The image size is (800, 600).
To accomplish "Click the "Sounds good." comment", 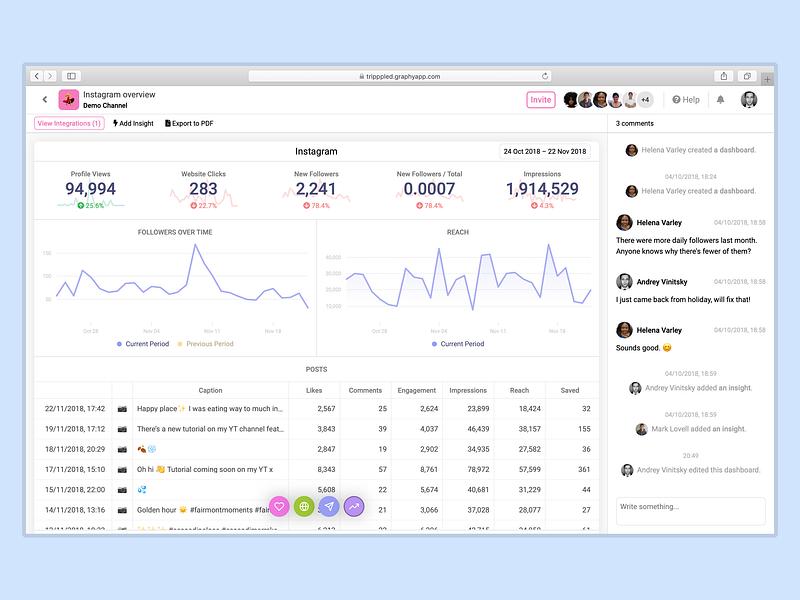I will point(643,348).
